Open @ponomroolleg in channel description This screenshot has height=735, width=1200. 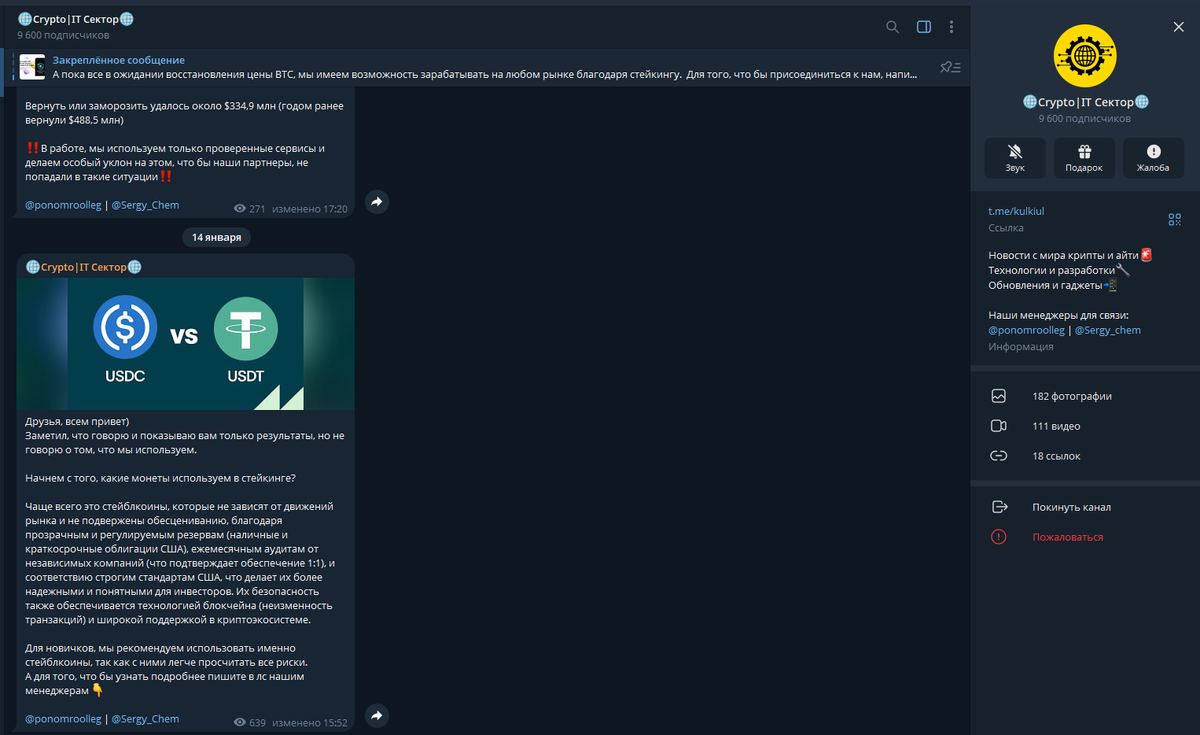point(1027,330)
